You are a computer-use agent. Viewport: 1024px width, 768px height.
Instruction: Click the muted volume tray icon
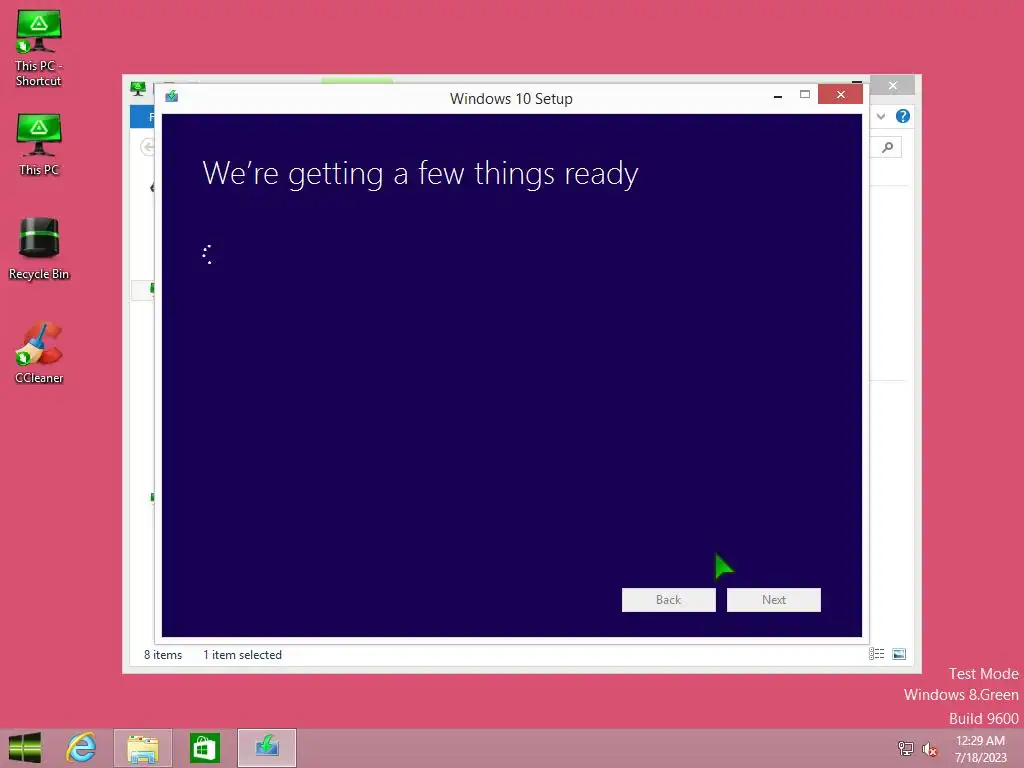(929, 749)
